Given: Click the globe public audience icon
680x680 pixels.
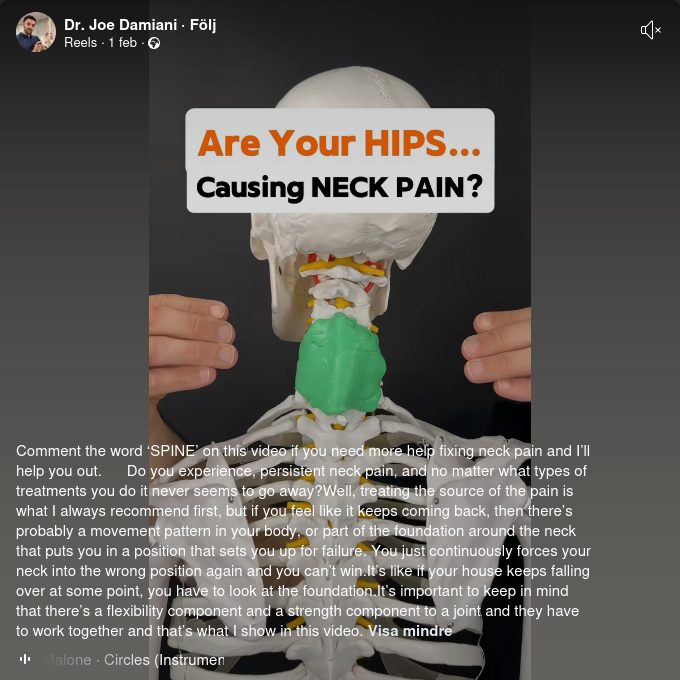Looking at the screenshot, I should (154, 43).
